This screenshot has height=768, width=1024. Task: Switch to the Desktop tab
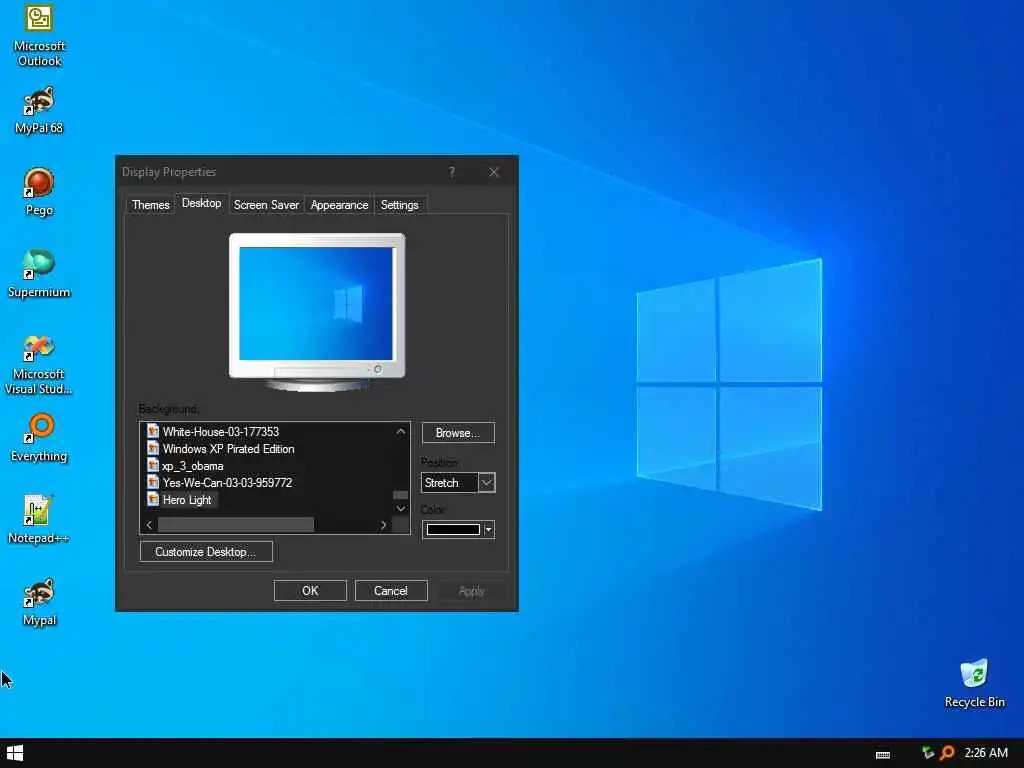pos(202,203)
